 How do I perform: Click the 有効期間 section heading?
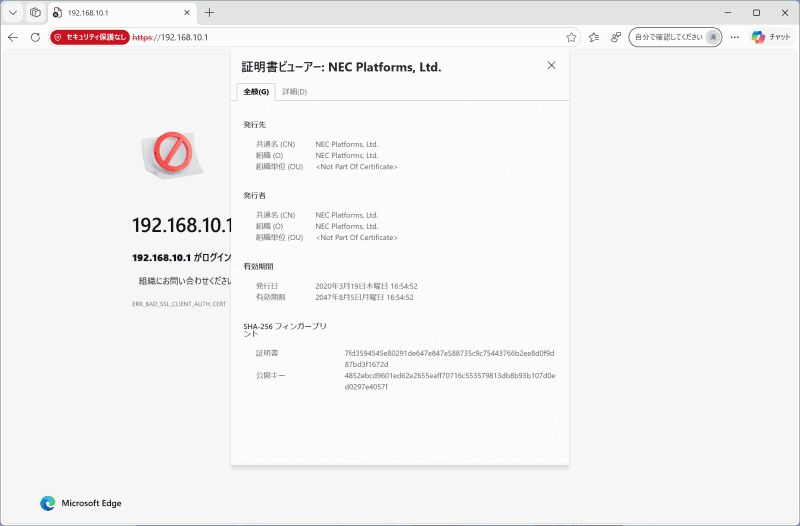click(x=258, y=266)
